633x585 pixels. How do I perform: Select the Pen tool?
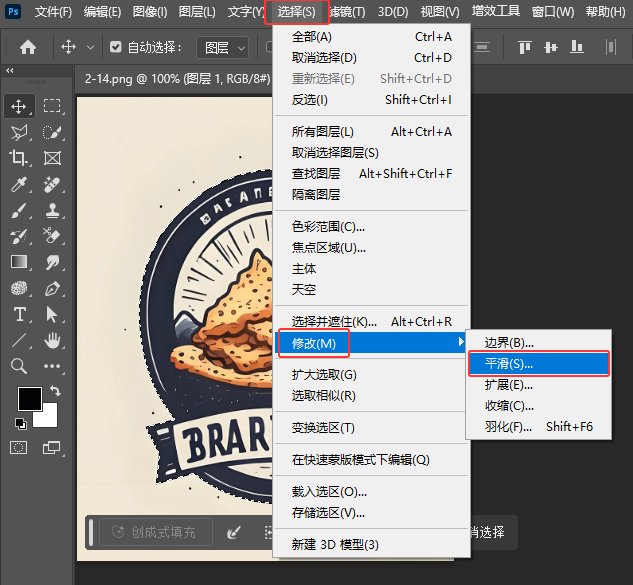point(52,288)
